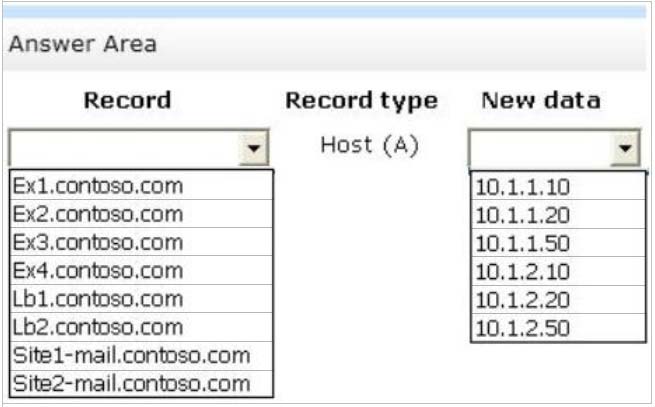This screenshot has height=407, width=655.
Task: Select Lb2.contoso.com record option
Action: pos(141,327)
